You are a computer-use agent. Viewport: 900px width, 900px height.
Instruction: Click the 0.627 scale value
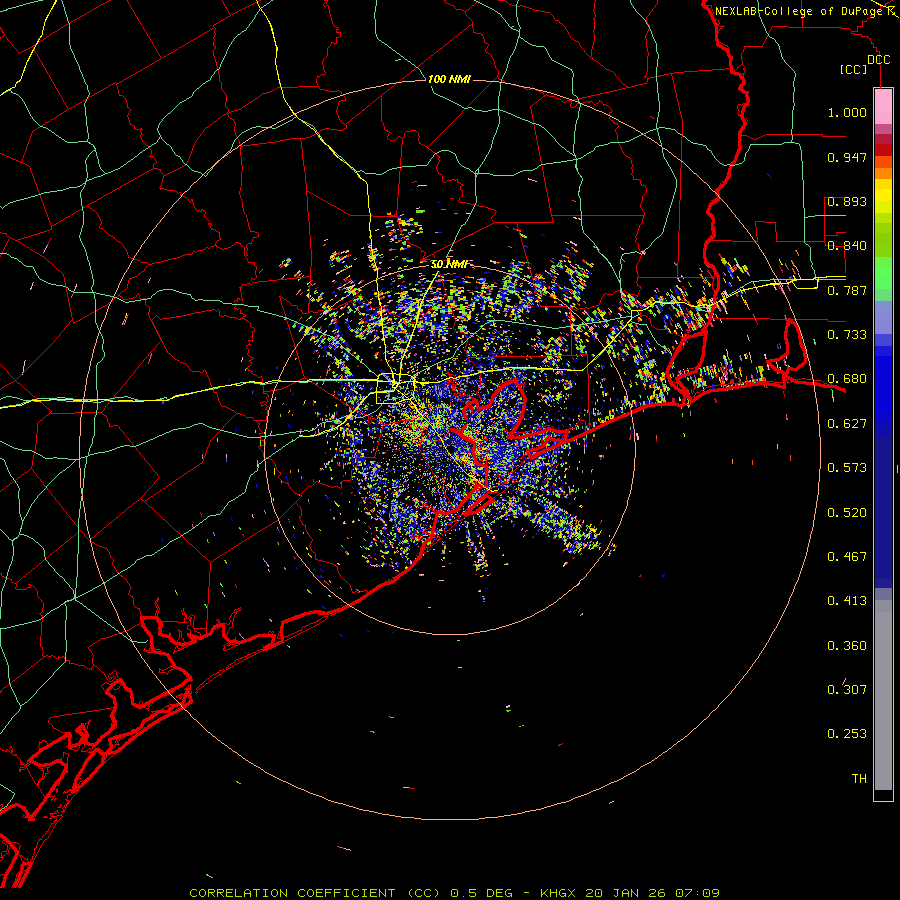(x=847, y=424)
